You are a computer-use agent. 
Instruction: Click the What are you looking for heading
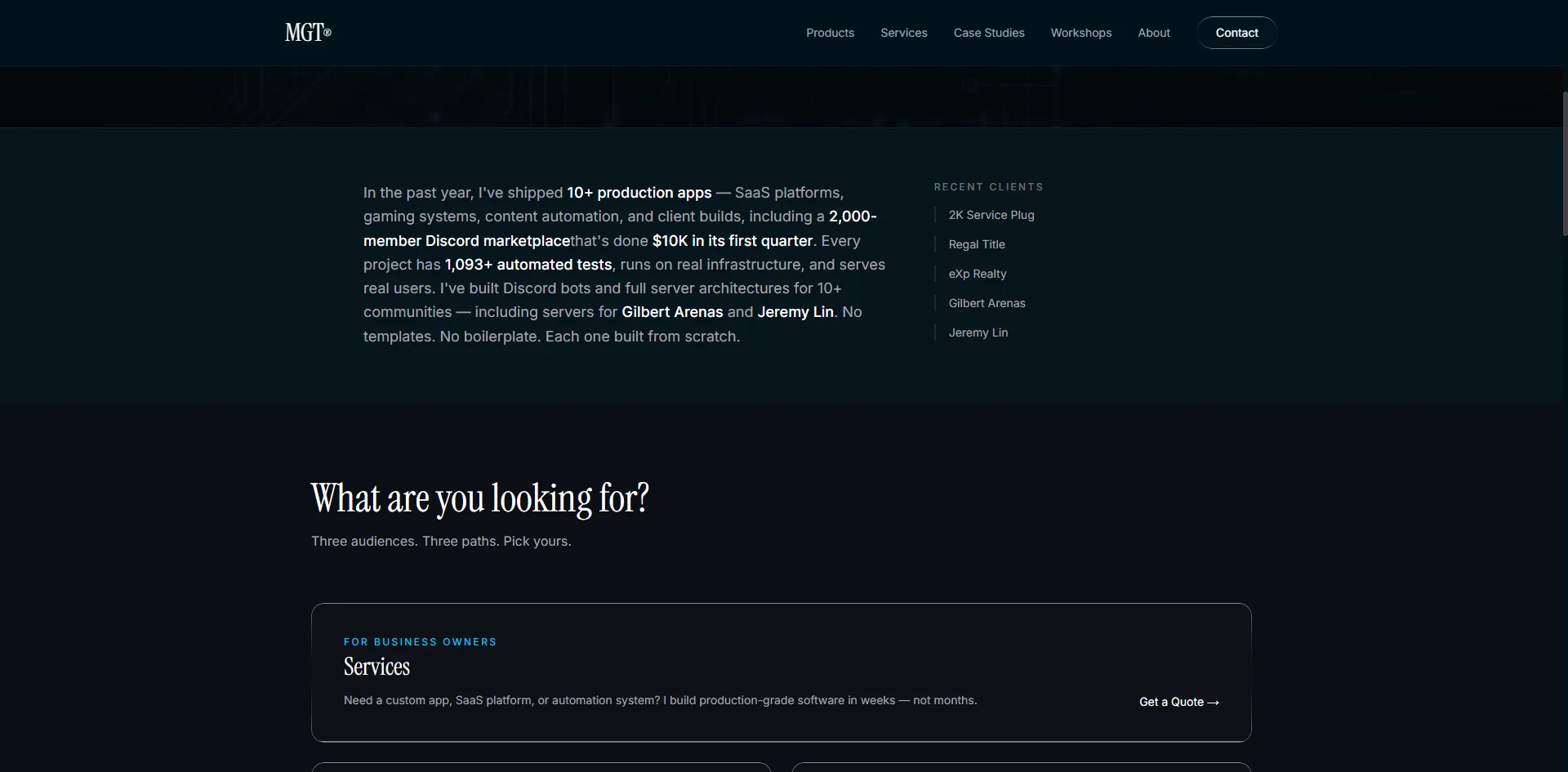479,498
